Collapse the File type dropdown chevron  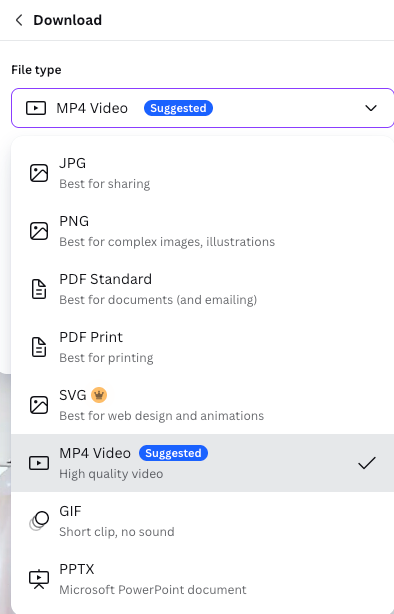click(x=371, y=108)
